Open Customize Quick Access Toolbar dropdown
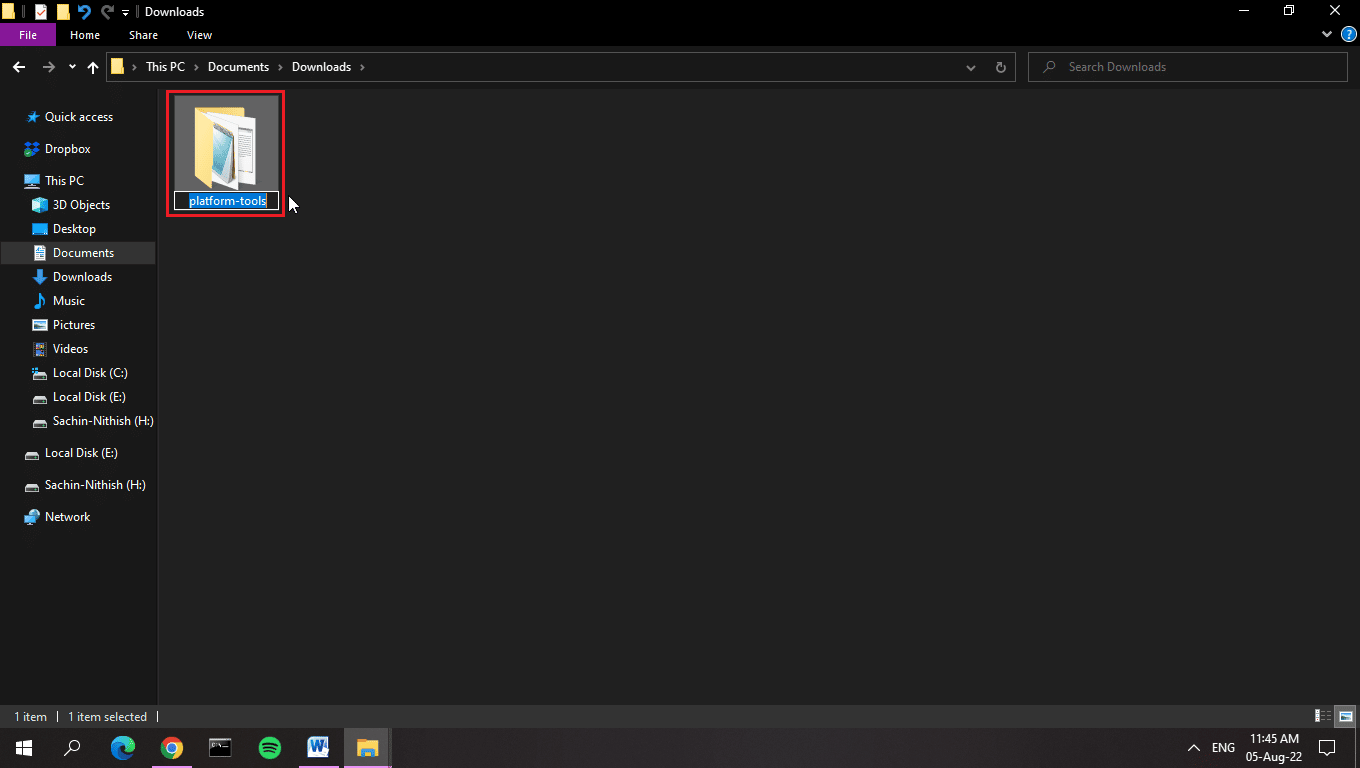The height and width of the screenshot is (768, 1360). [x=126, y=12]
